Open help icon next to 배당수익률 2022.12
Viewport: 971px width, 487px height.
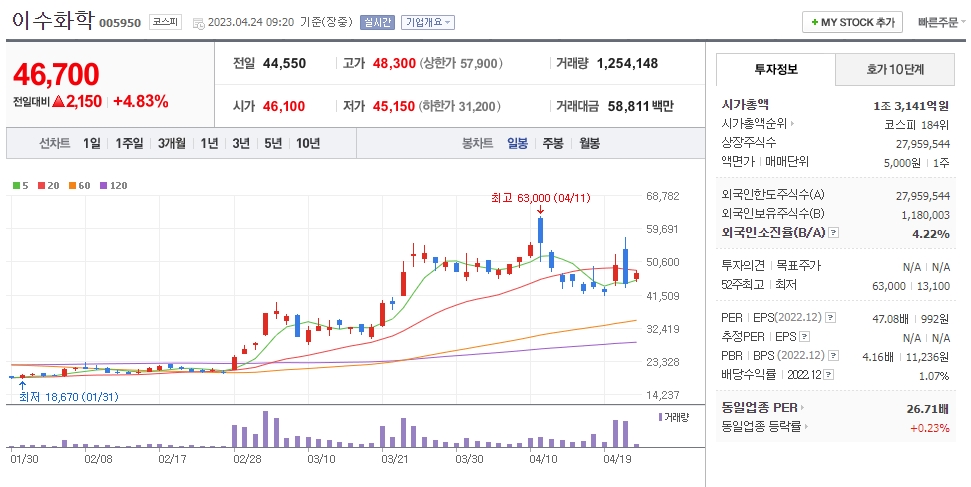coord(829,375)
